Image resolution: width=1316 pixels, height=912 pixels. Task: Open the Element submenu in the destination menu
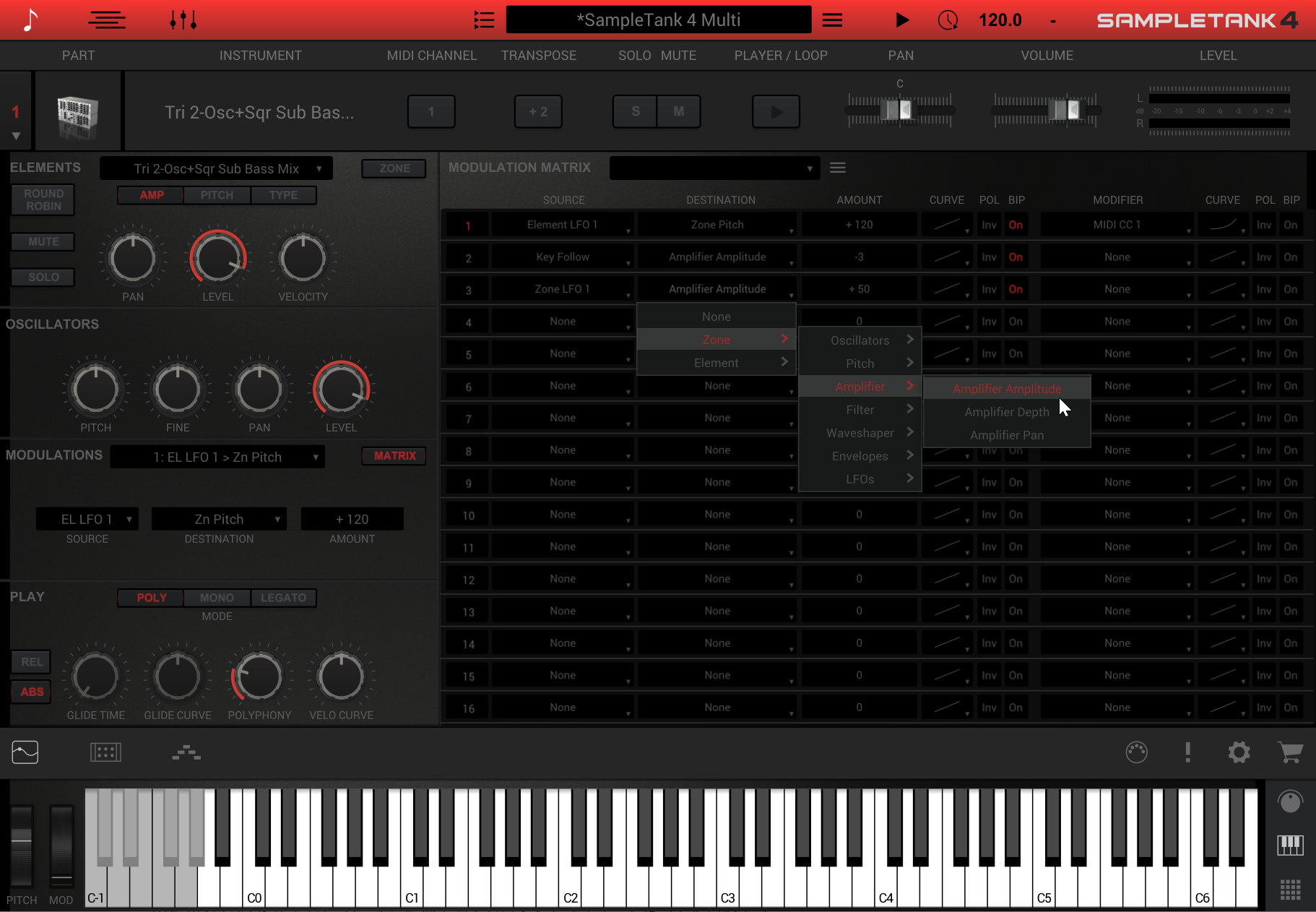coord(717,363)
